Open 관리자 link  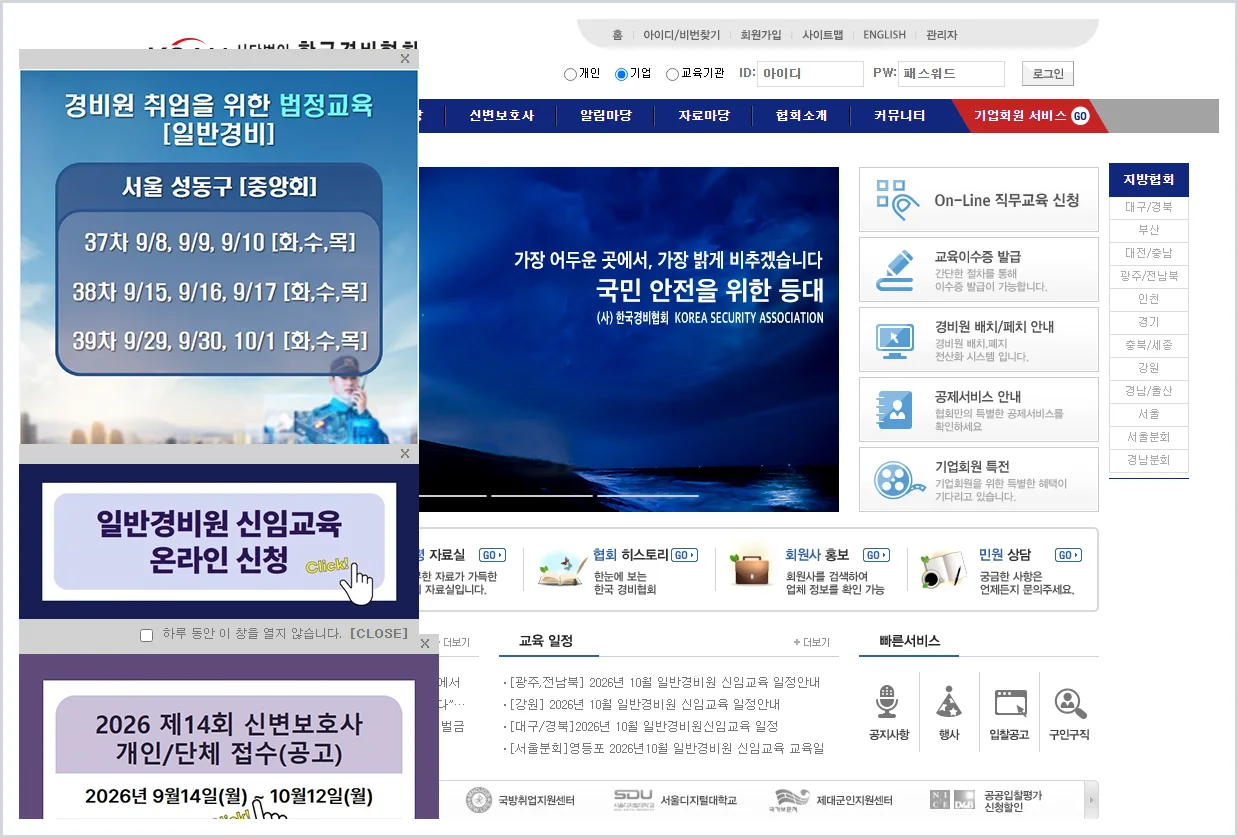(x=942, y=35)
